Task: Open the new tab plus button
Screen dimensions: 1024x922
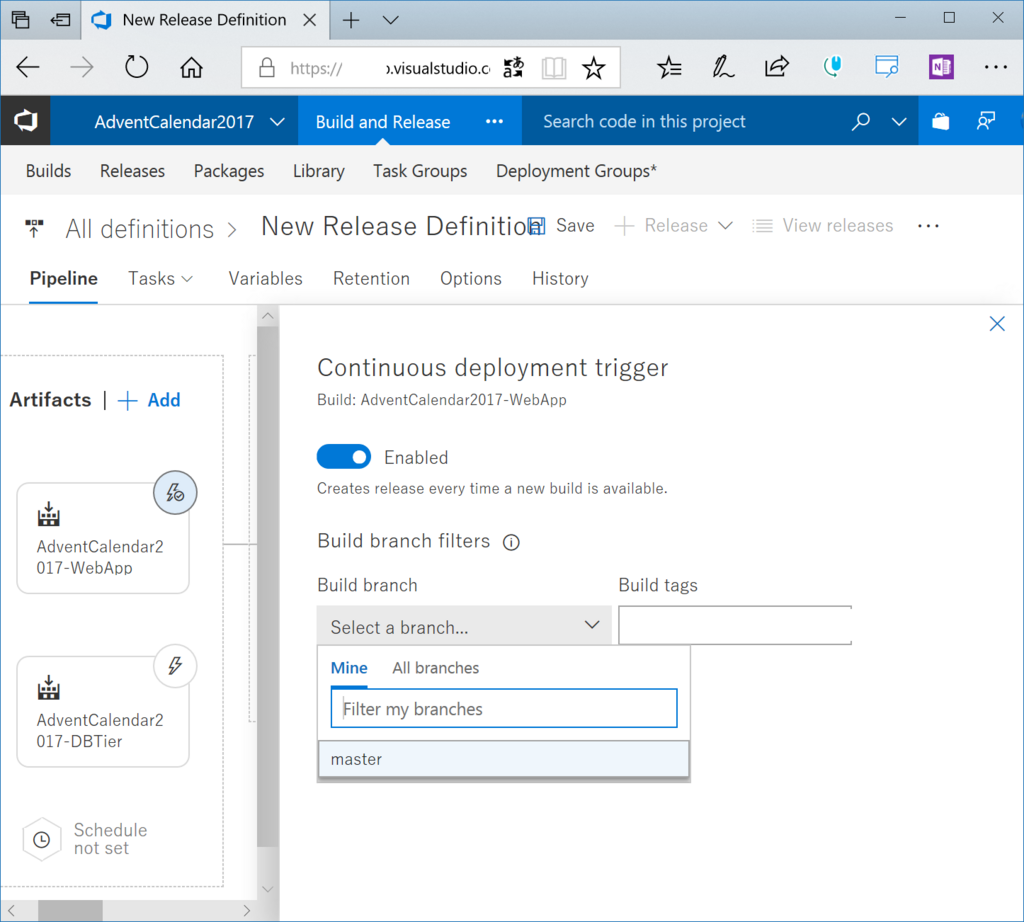Action: point(351,20)
